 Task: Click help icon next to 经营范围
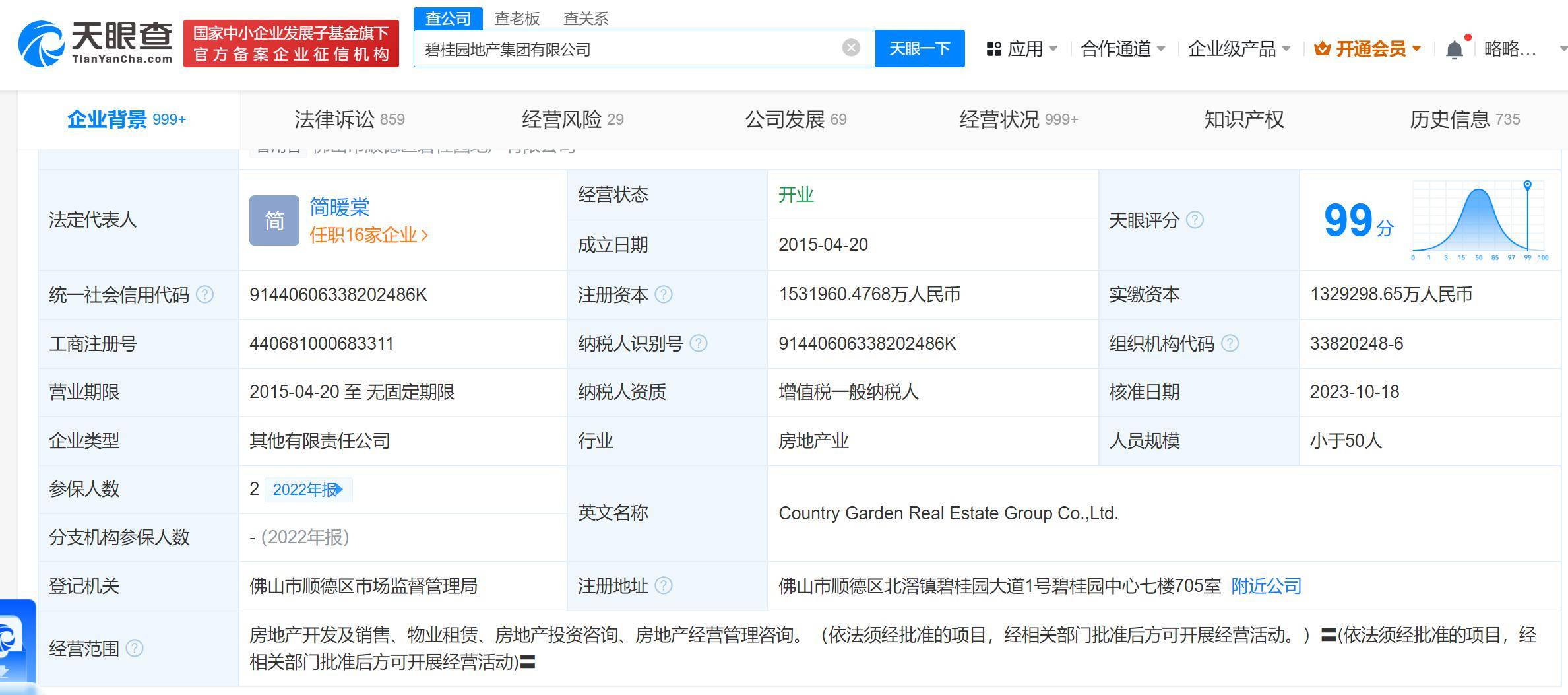[135, 648]
